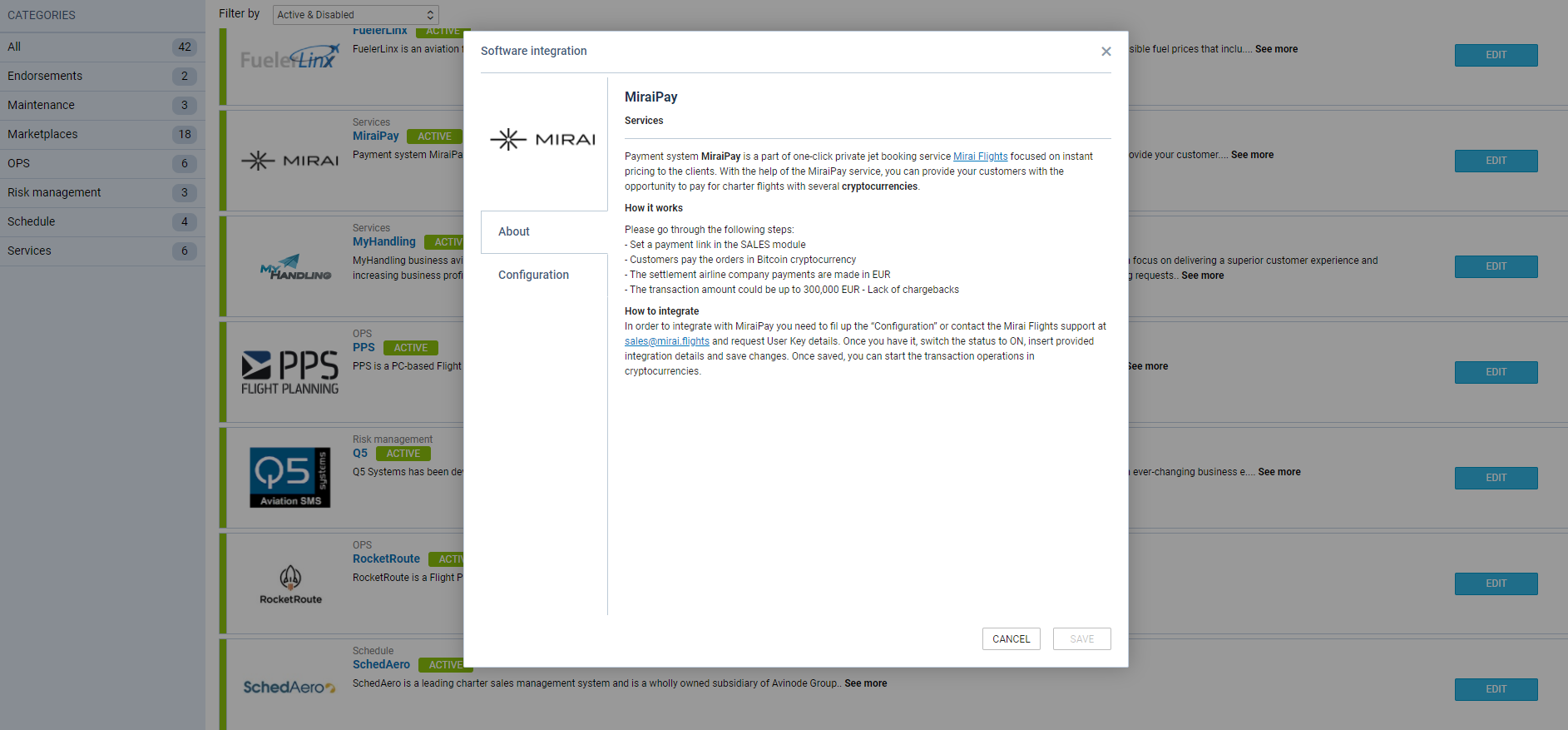
Task: Click the 'How it works' heading
Action: pyautogui.click(x=653, y=208)
